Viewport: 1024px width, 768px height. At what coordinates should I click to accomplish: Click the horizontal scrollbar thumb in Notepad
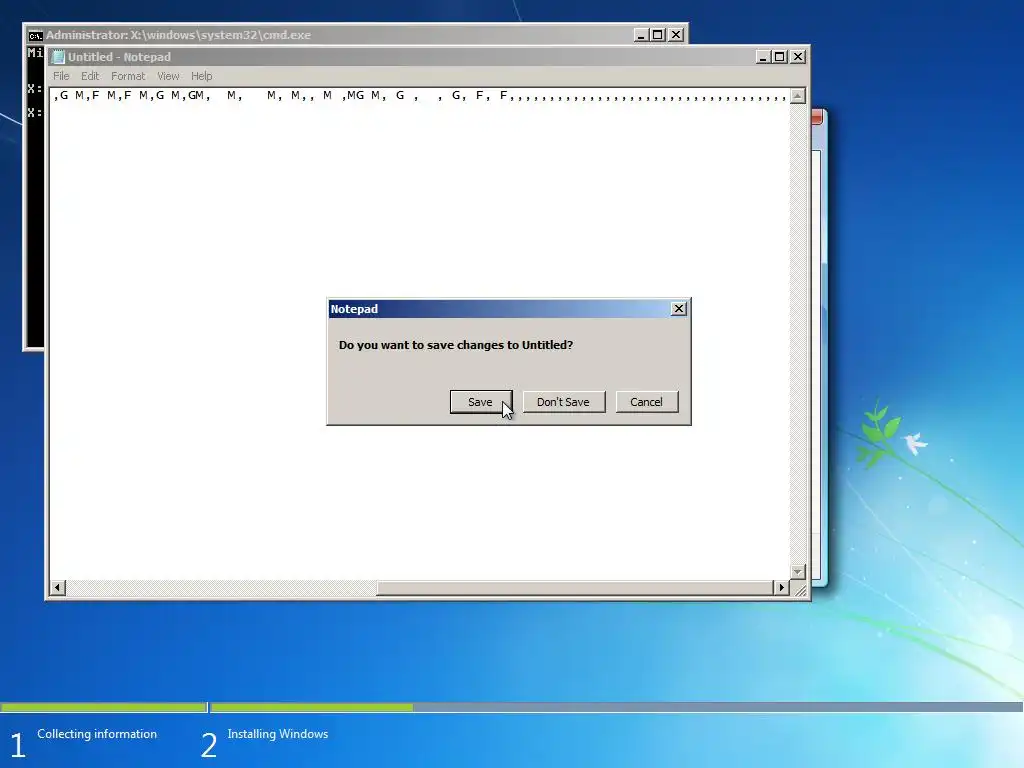click(x=575, y=588)
